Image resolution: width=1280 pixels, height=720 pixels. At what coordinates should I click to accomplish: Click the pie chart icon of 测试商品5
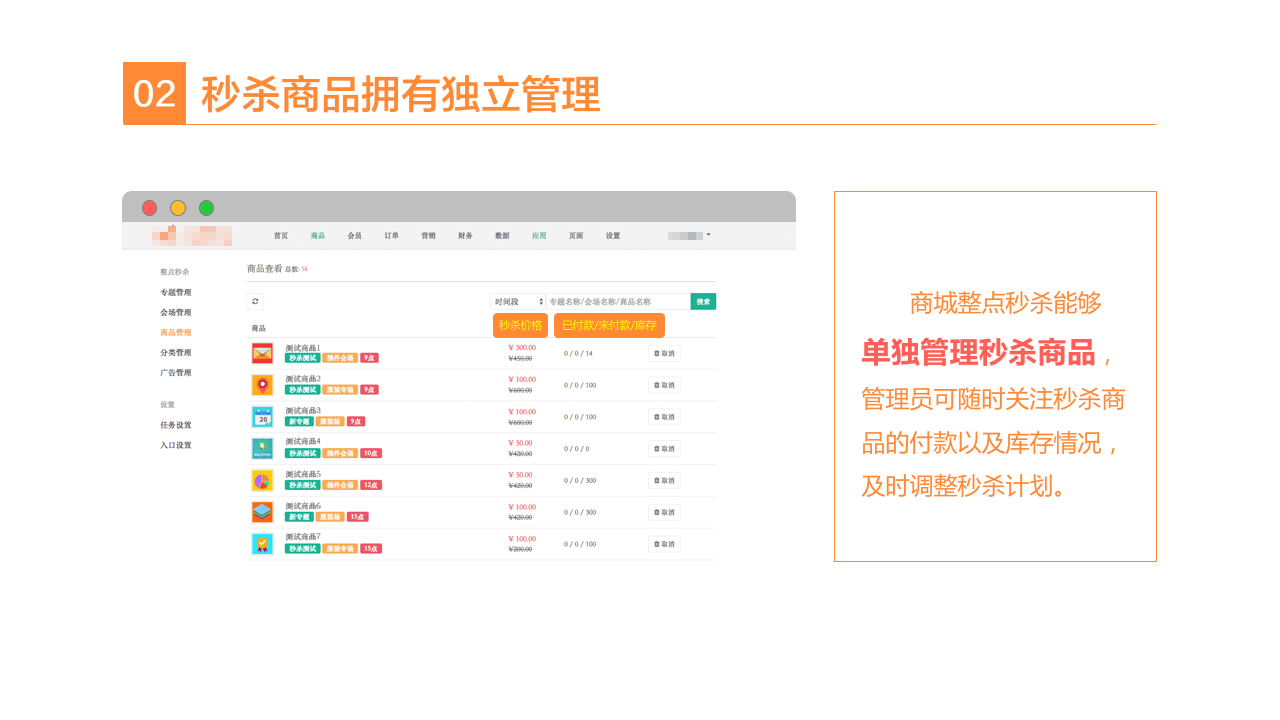coord(262,481)
